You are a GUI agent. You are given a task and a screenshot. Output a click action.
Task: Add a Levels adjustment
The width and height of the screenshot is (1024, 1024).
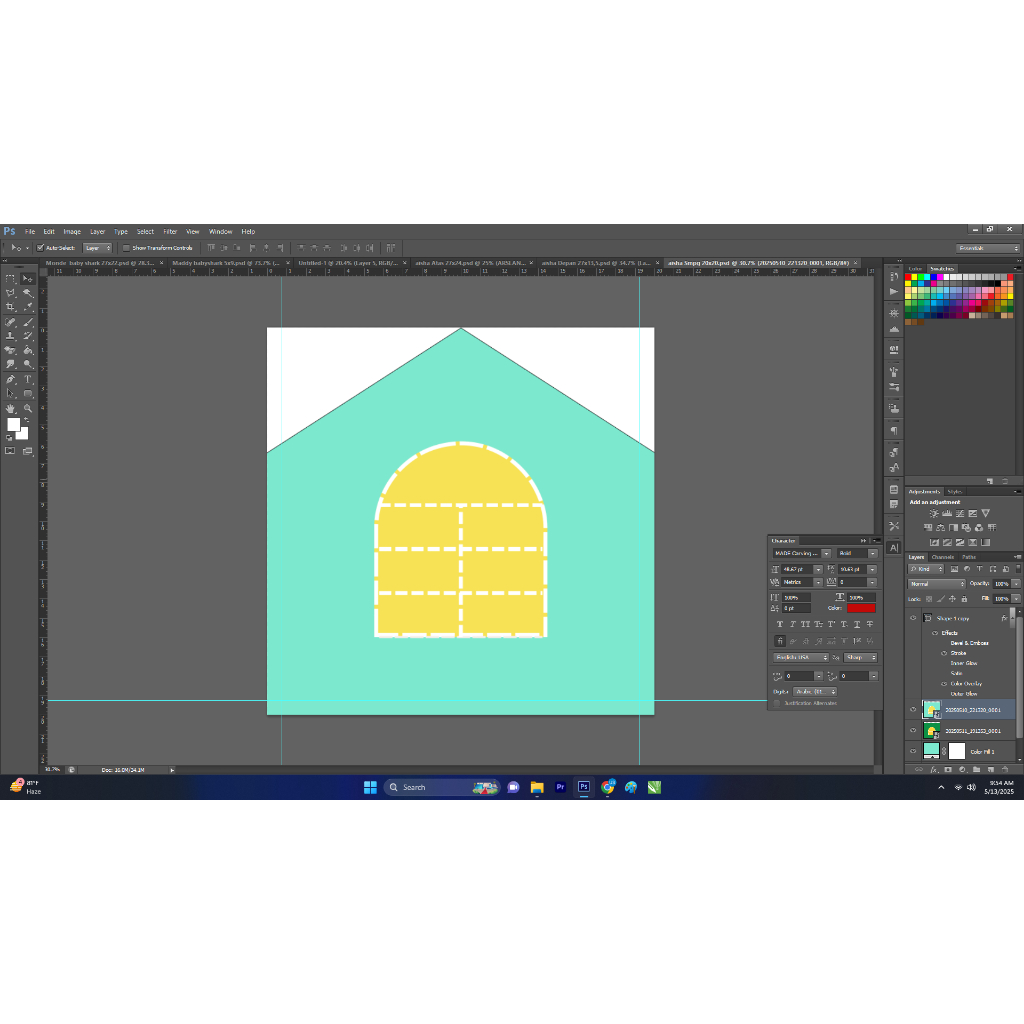click(x=947, y=514)
